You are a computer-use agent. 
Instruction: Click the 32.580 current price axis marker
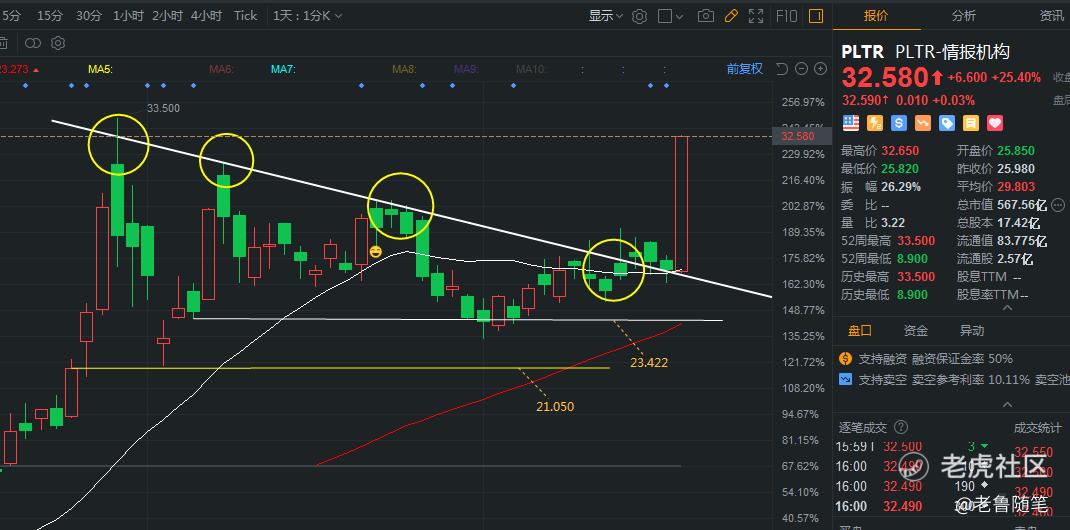pyautogui.click(x=802, y=136)
